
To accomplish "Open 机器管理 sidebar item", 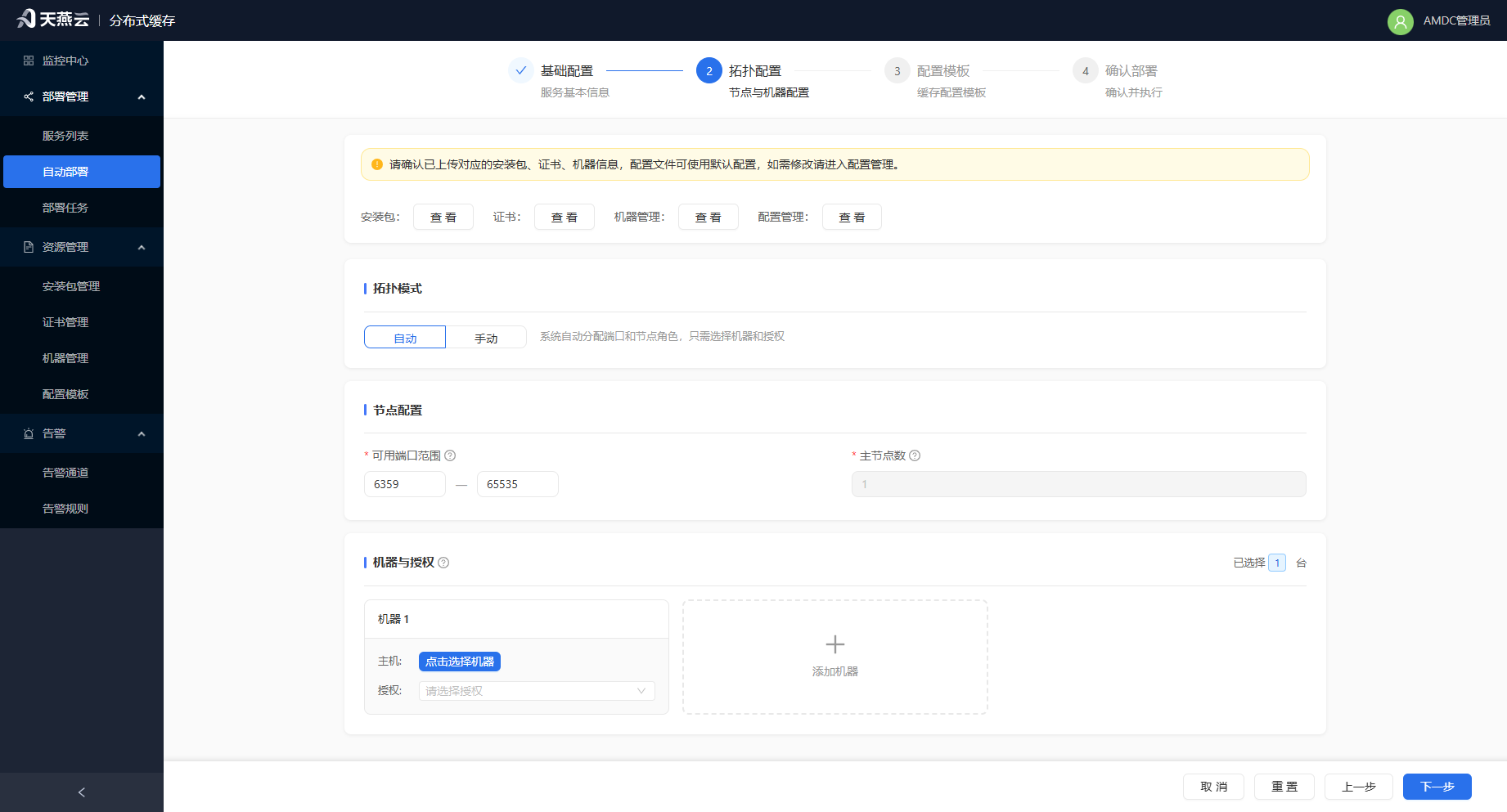I will pyautogui.click(x=82, y=358).
